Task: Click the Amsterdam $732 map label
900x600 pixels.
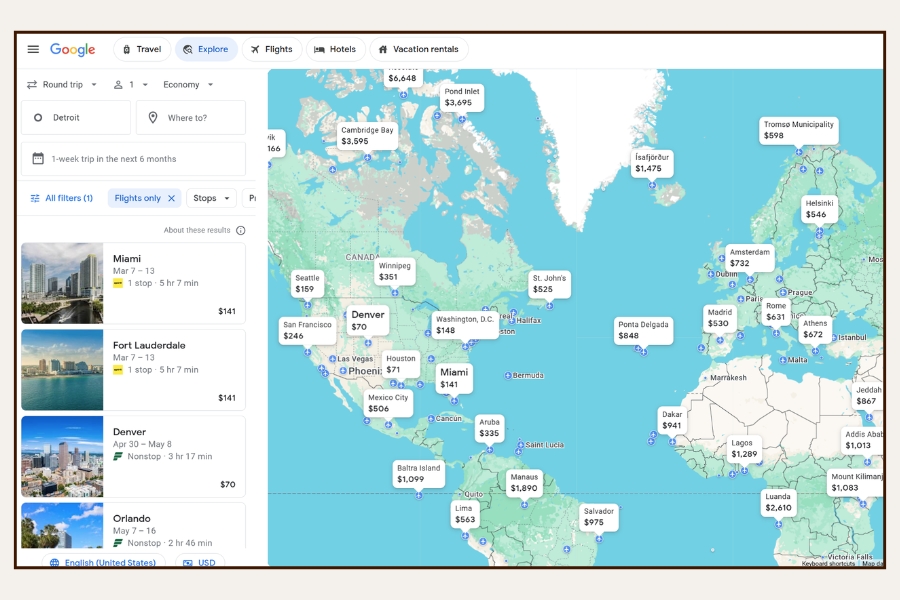Action: (750, 258)
